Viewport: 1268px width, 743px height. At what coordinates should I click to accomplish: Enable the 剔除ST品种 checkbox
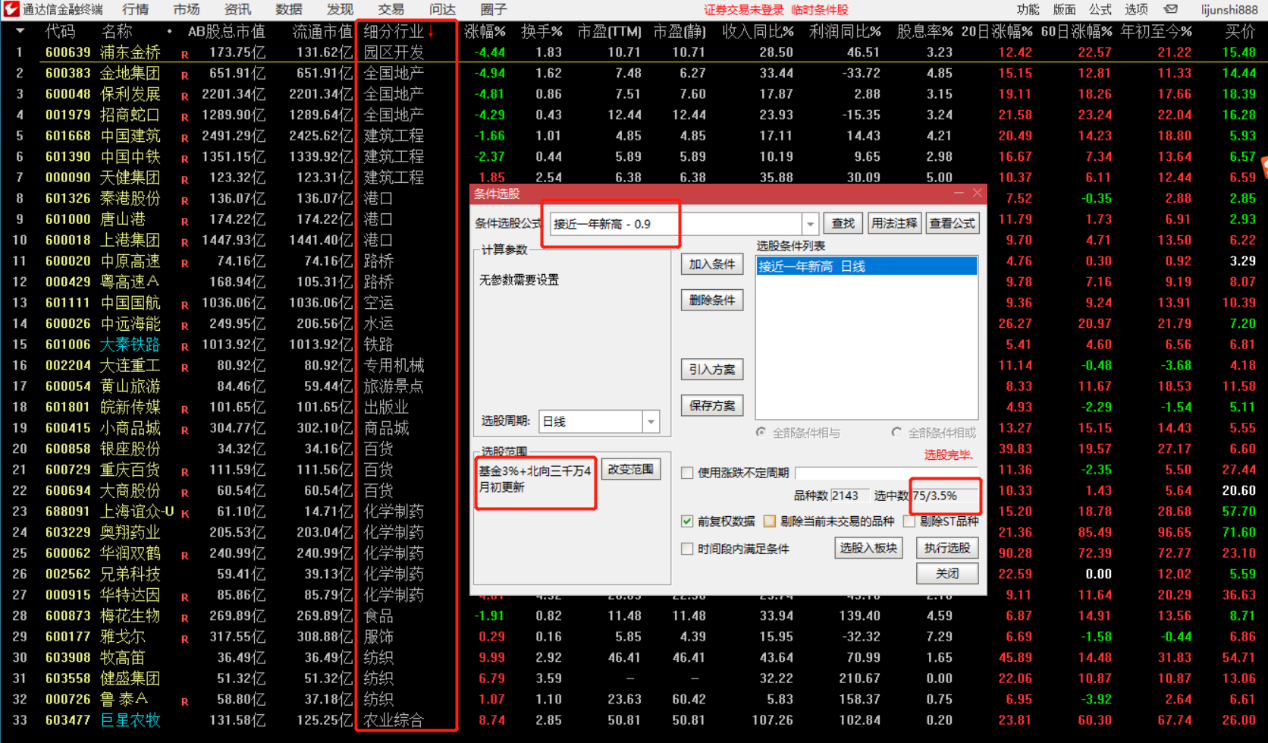click(911, 521)
